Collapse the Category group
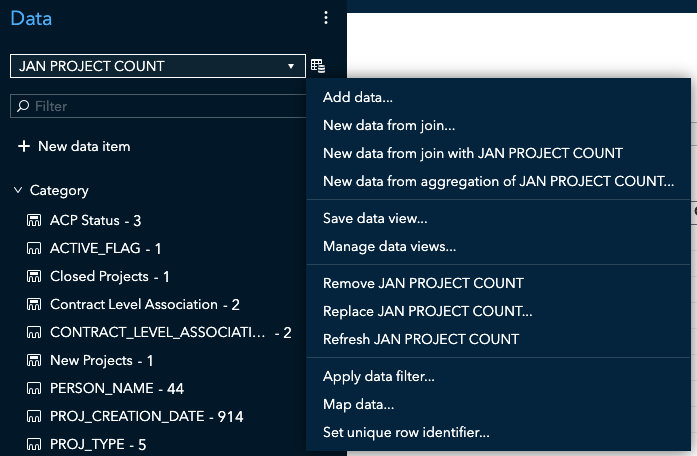The image size is (697, 456). coord(18,190)
